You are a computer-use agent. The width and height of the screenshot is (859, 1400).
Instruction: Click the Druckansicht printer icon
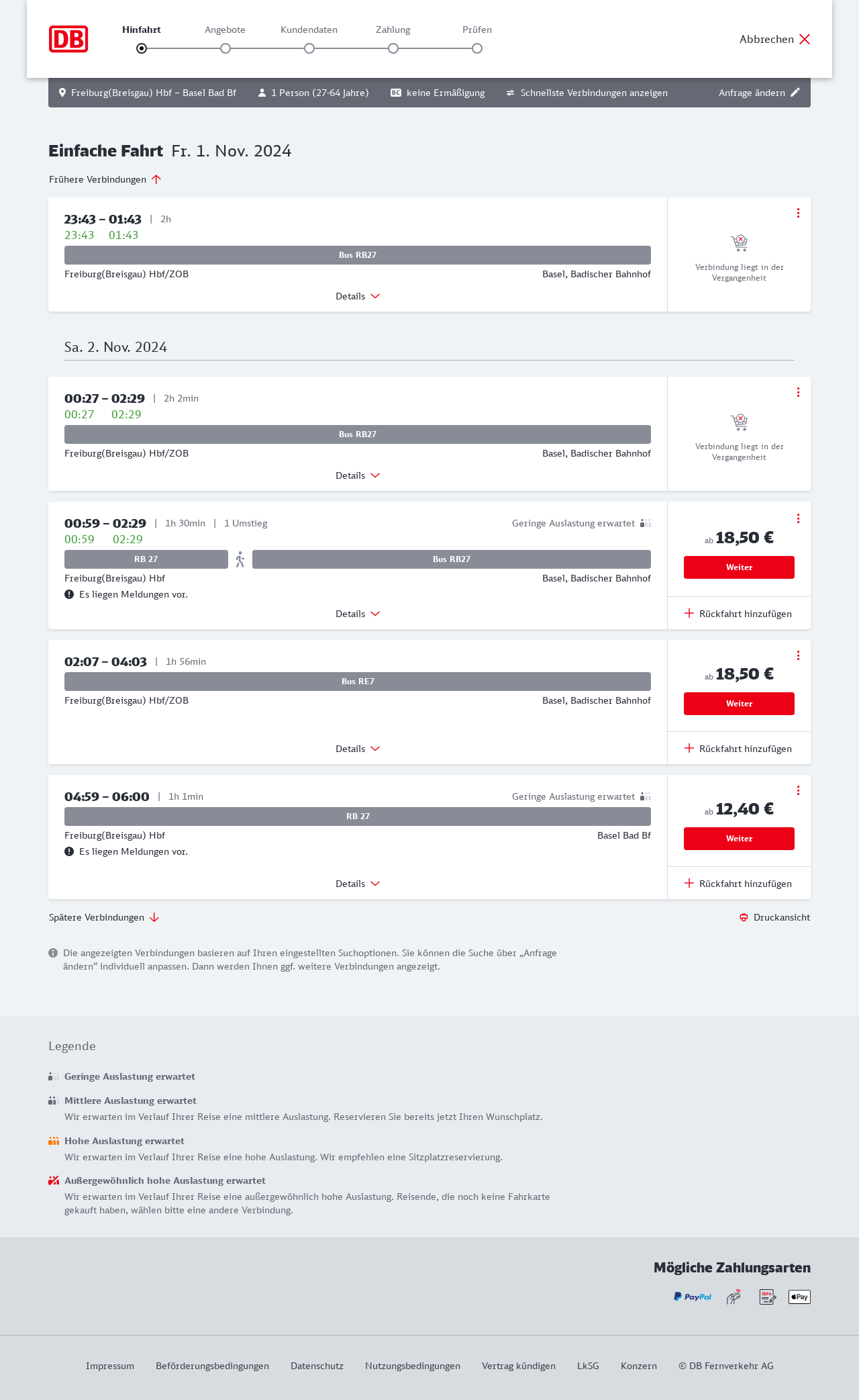click(x=744, y=917)
